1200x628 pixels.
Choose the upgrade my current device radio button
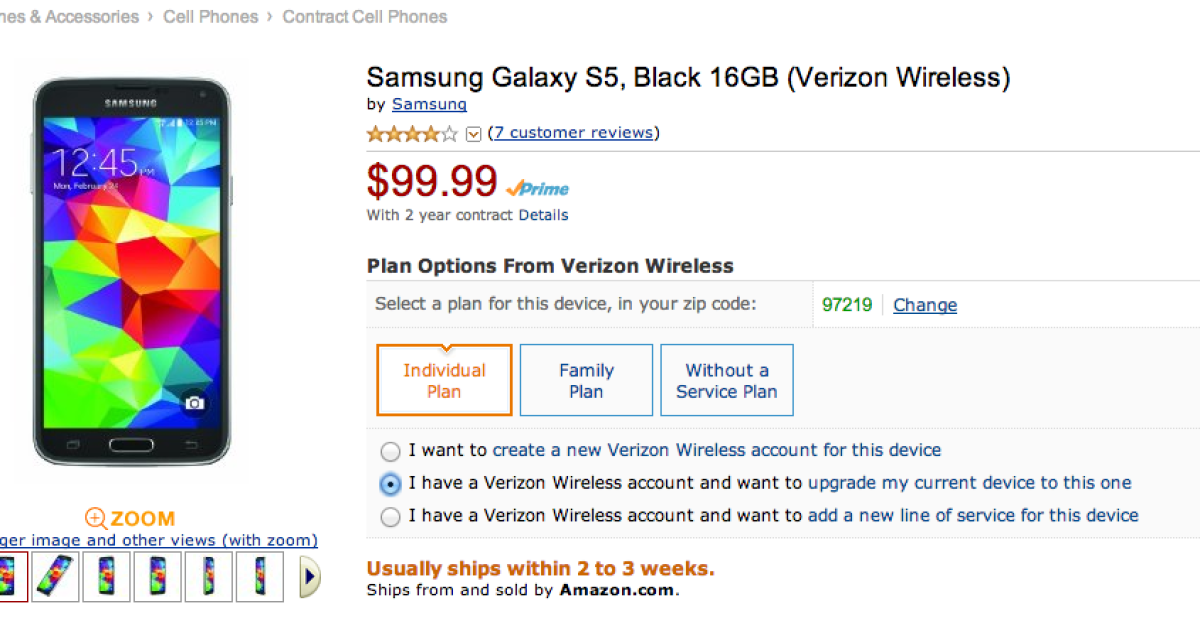point(390,484)
